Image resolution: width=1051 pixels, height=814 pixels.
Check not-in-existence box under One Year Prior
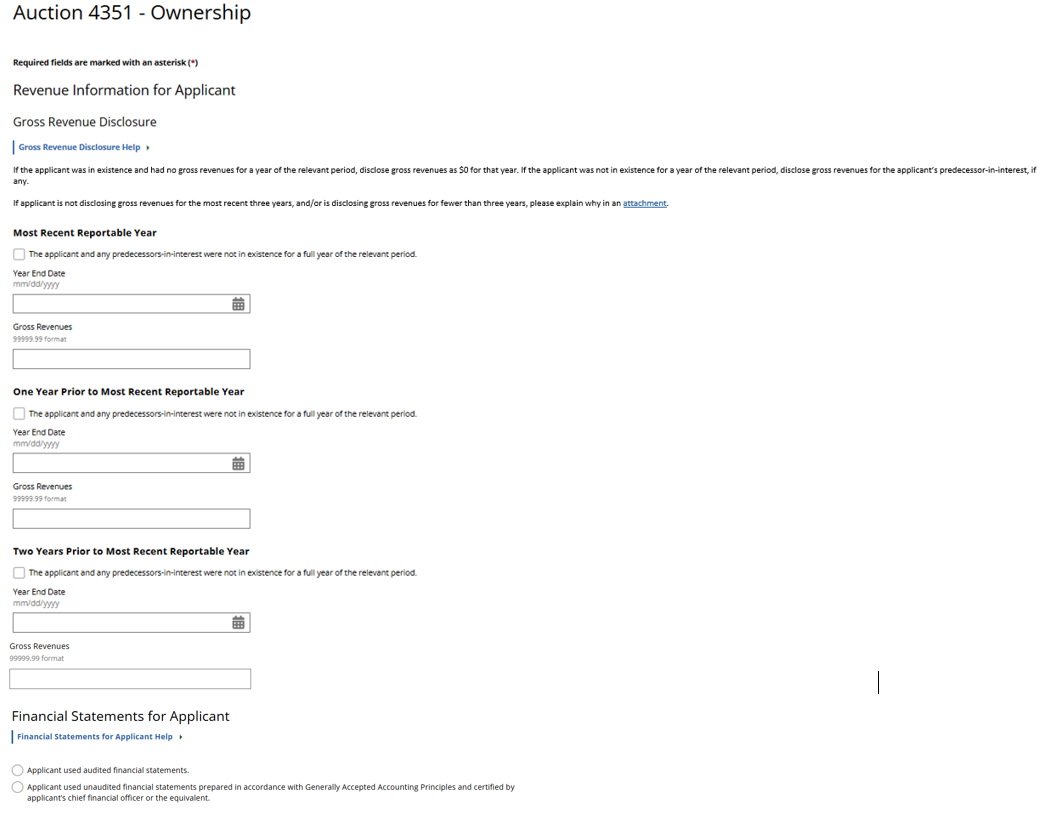(x=19, y=413)
